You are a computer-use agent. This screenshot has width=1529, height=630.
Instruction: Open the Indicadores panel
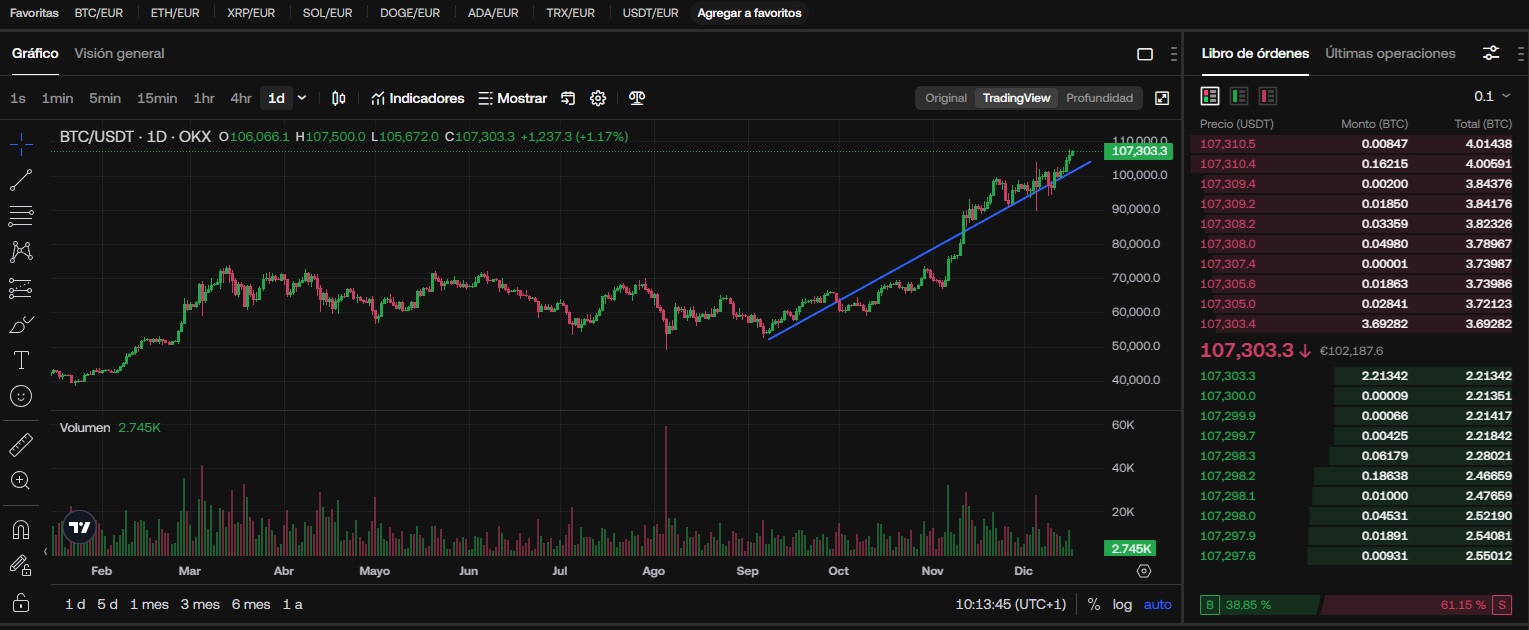click(417, 98)
